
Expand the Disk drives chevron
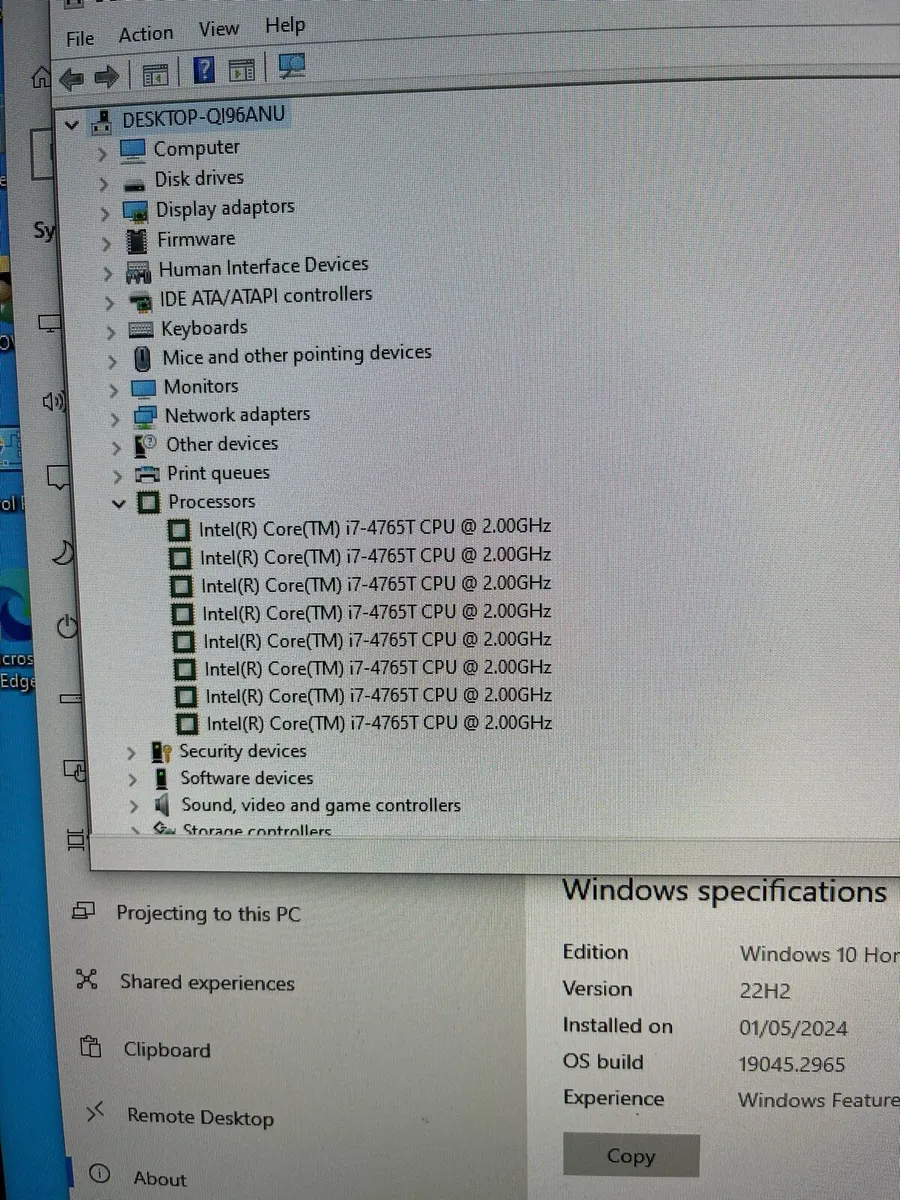[104, 185]
